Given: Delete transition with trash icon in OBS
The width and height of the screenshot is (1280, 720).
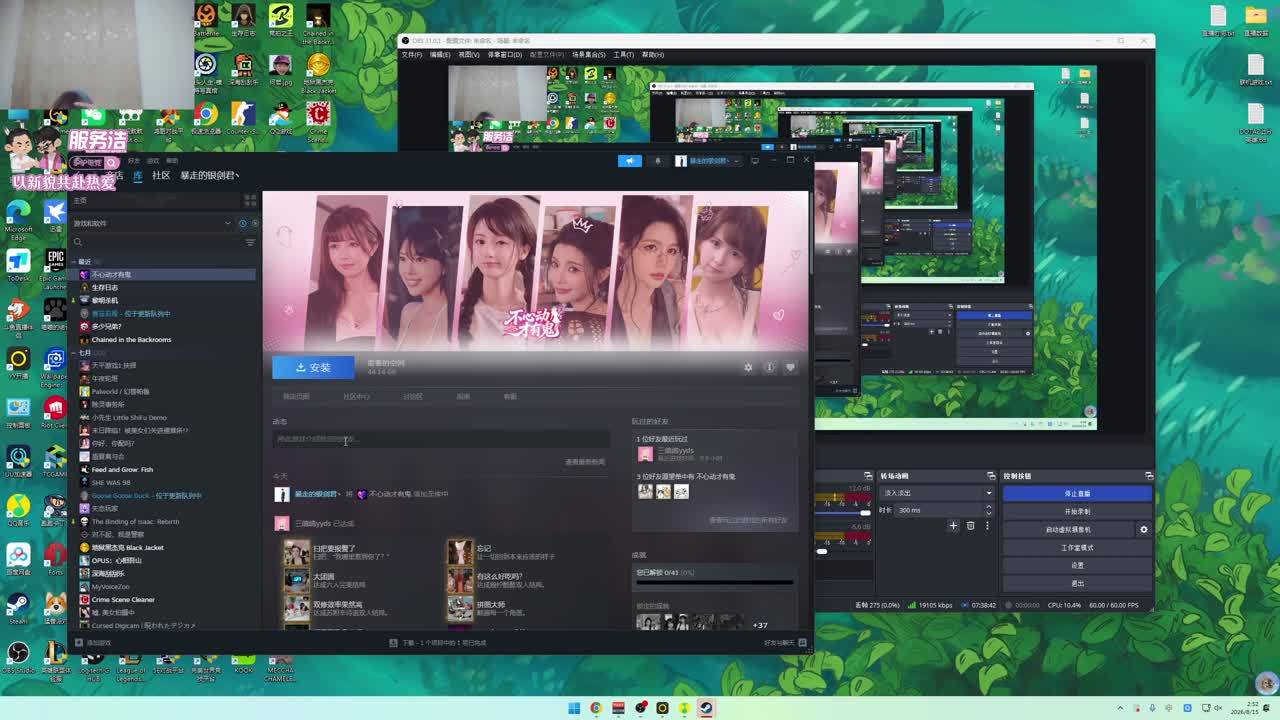Looking at the screenshot, I should [970, 526].
